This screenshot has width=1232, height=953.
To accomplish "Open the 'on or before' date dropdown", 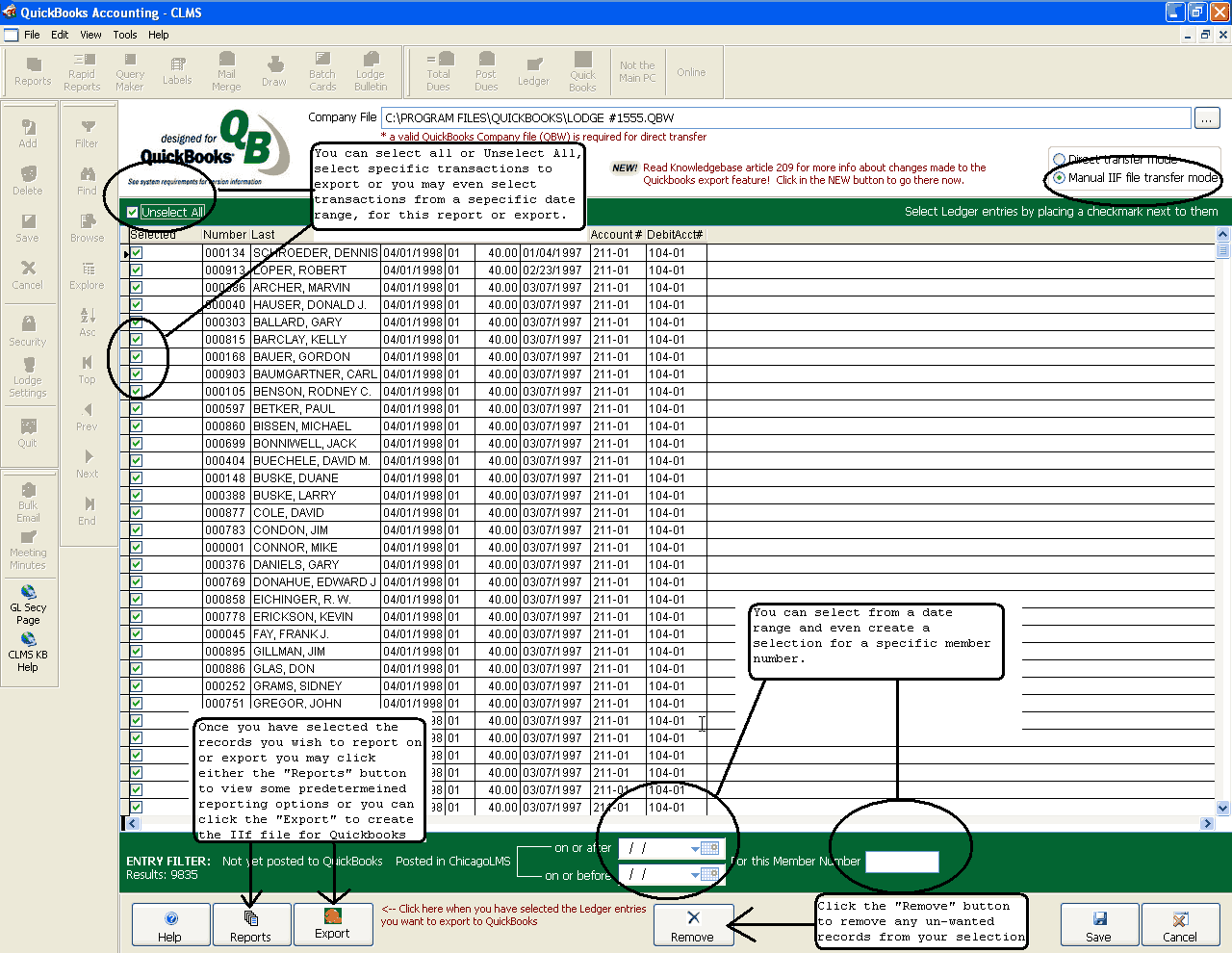I will pos(695,875).
